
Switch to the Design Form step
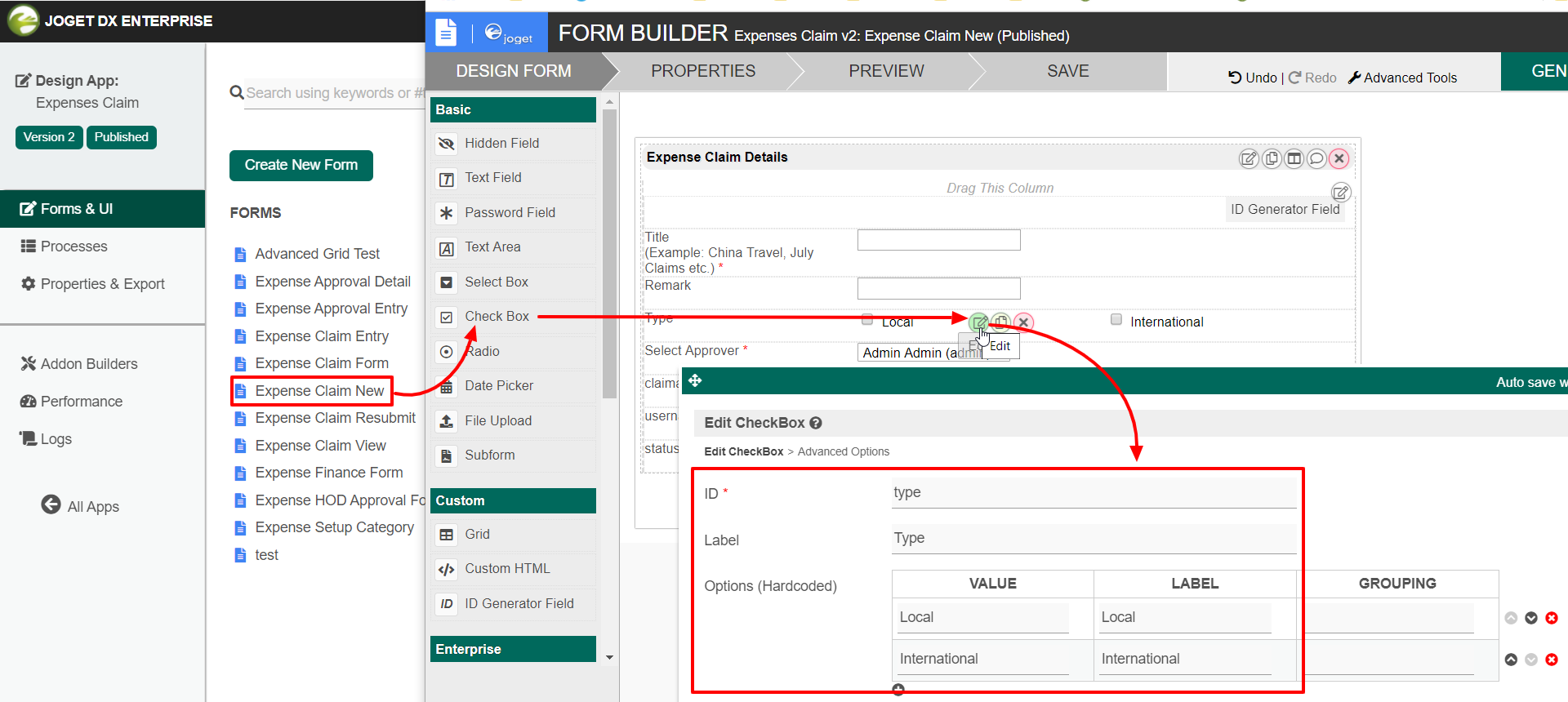[x=514, y=71]
